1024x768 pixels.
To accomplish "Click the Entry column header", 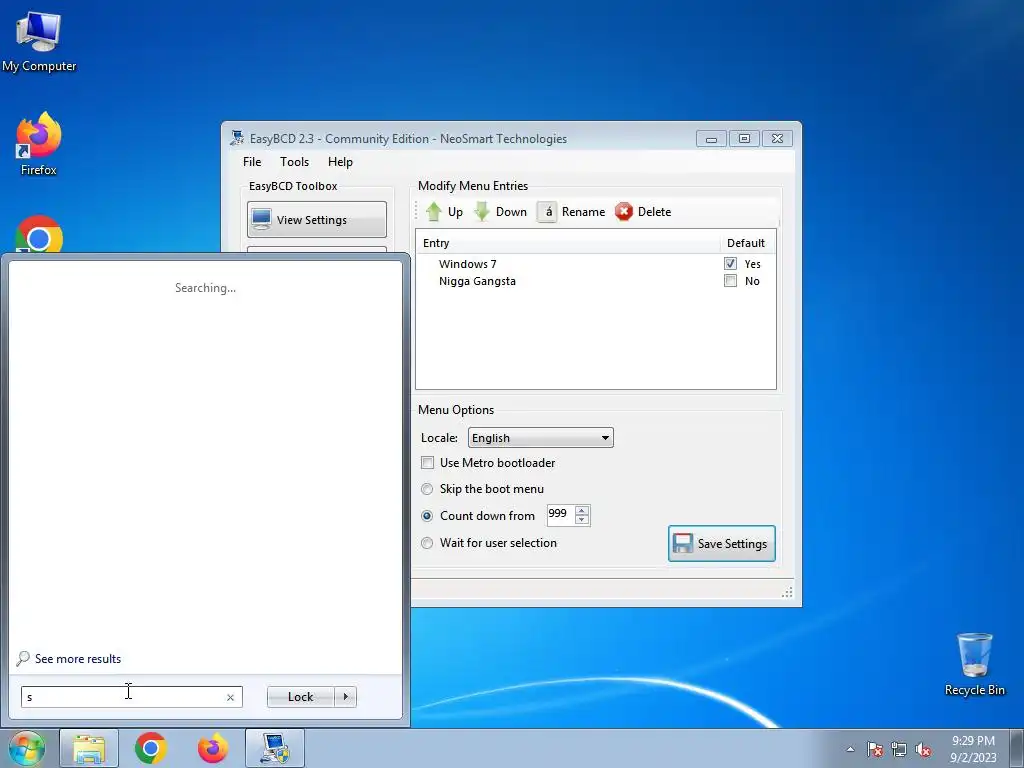I will (568, 243).
